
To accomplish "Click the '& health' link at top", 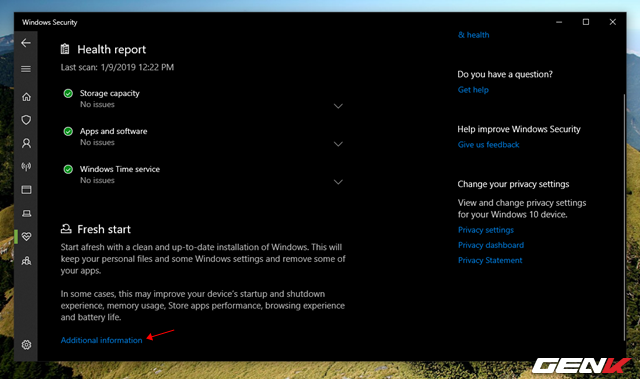I will 473,35.
